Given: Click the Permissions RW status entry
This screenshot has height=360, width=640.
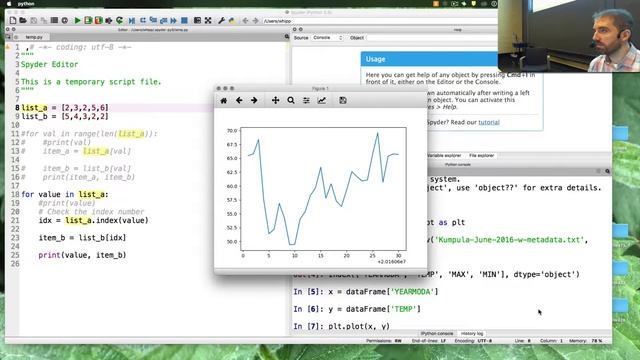Looking at the screenshot, I should (x=384, y=340).
